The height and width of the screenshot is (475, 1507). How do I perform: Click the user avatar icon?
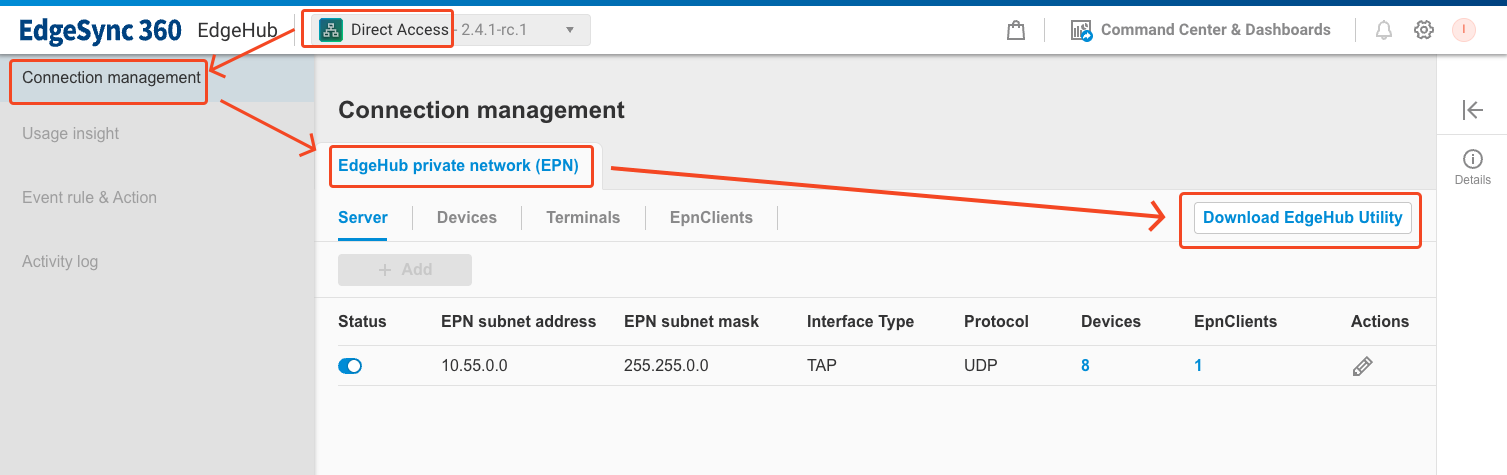[1464, 30]
